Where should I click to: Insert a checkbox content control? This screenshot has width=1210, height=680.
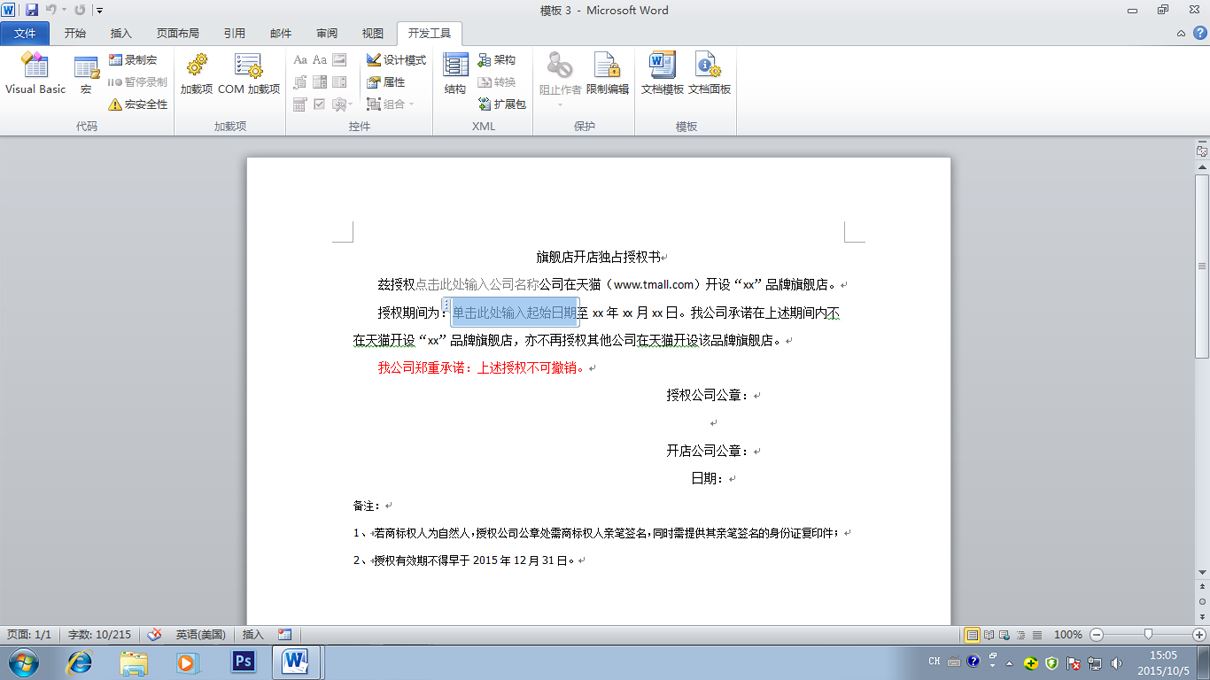point(319,104)
